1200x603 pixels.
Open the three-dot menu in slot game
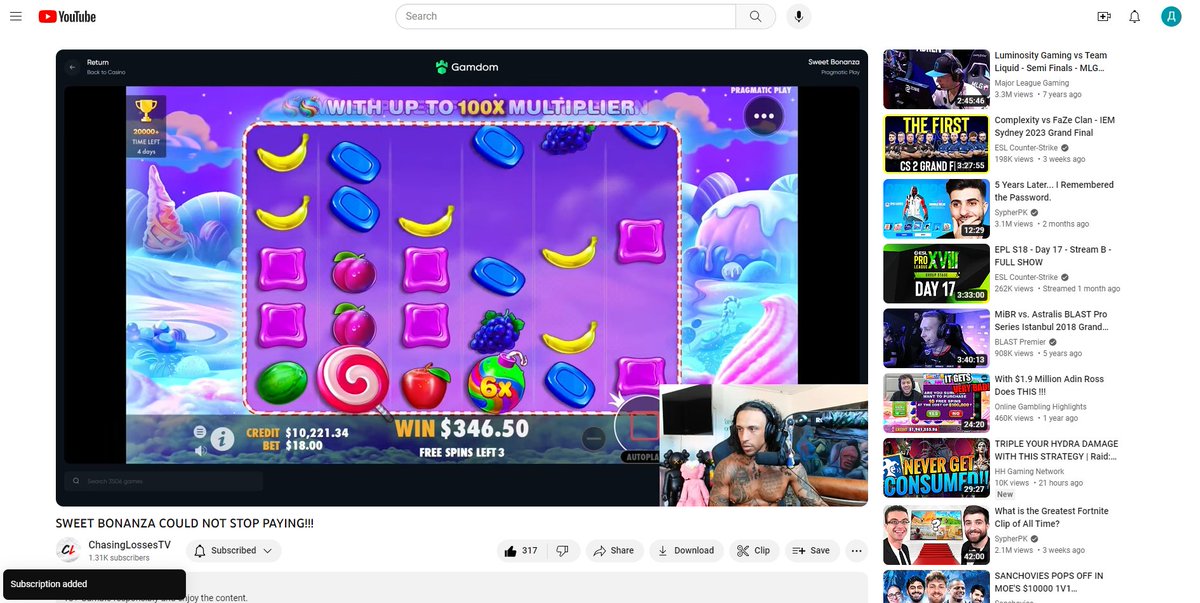[765, 116]
